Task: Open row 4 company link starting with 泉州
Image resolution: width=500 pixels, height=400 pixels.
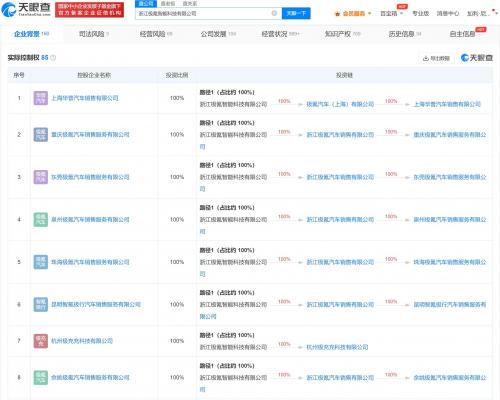Action: (x=90, y=220)
